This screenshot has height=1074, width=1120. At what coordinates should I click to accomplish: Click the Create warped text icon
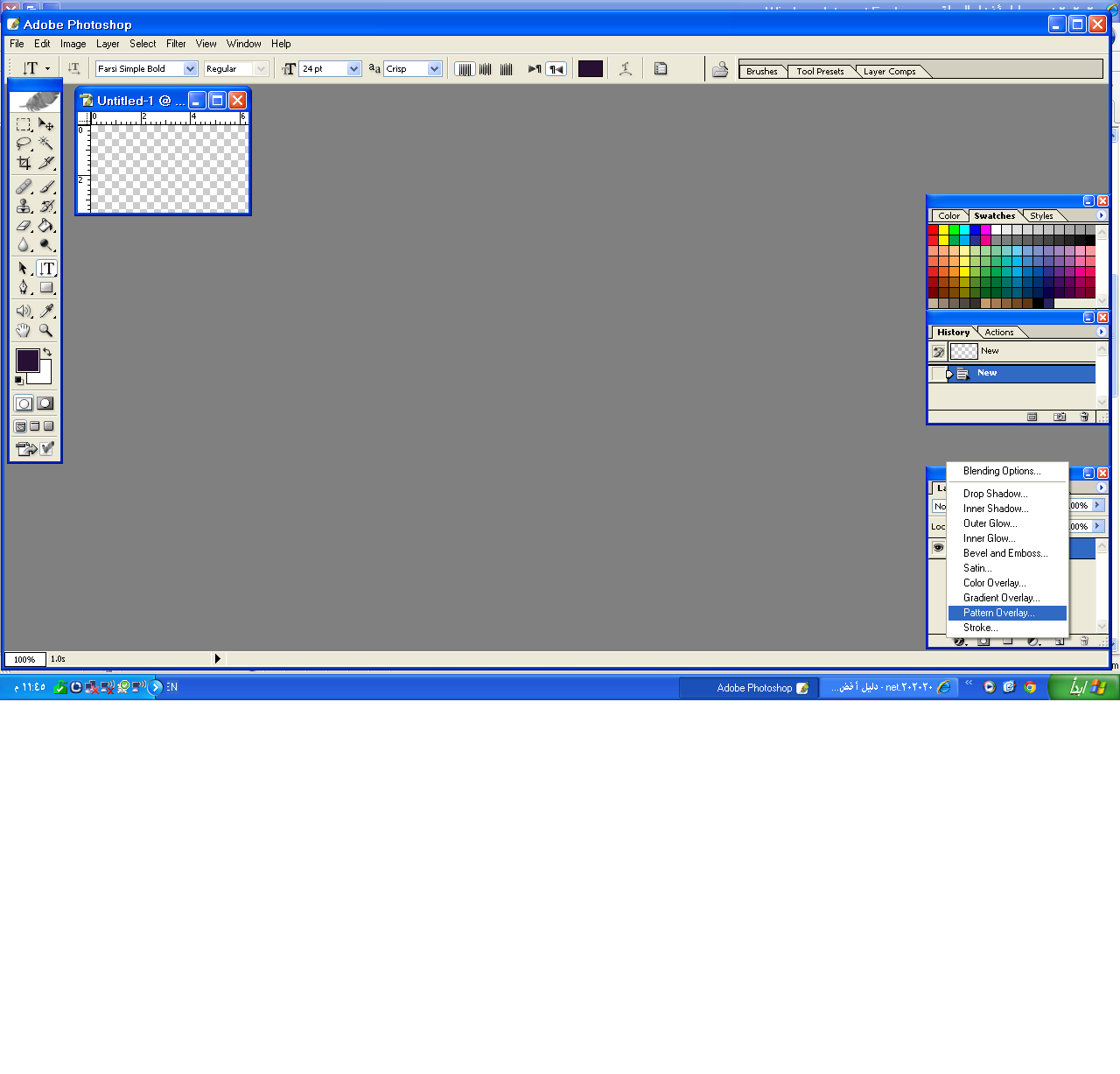coord(626,69)
